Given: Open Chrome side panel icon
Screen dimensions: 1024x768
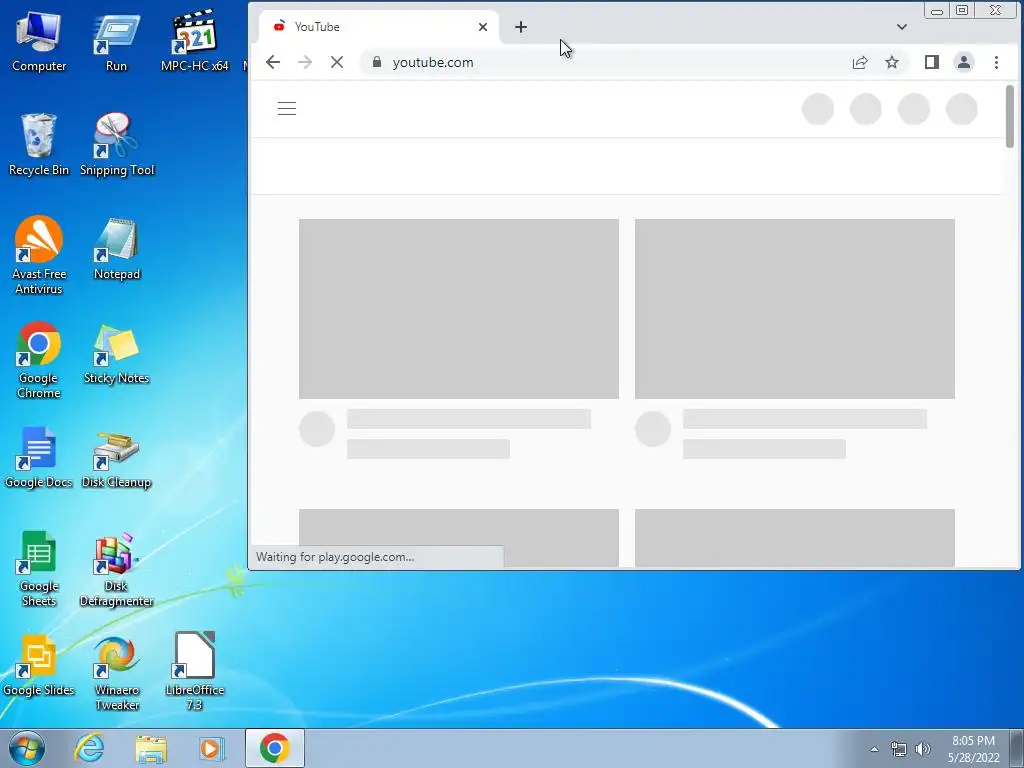Looking at the screenshot, I should click(932, 63).
